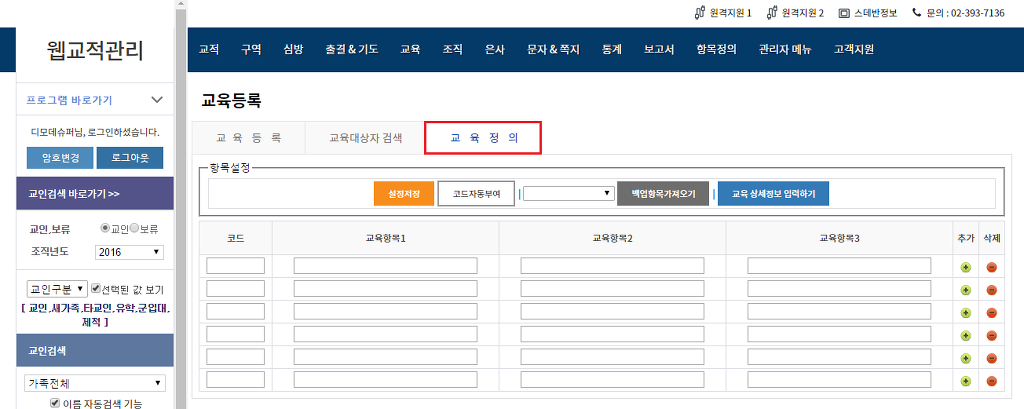Click sixth row's 교육항목1 input field
Screen dimensions: 1024x409
(x=385, y=380)
